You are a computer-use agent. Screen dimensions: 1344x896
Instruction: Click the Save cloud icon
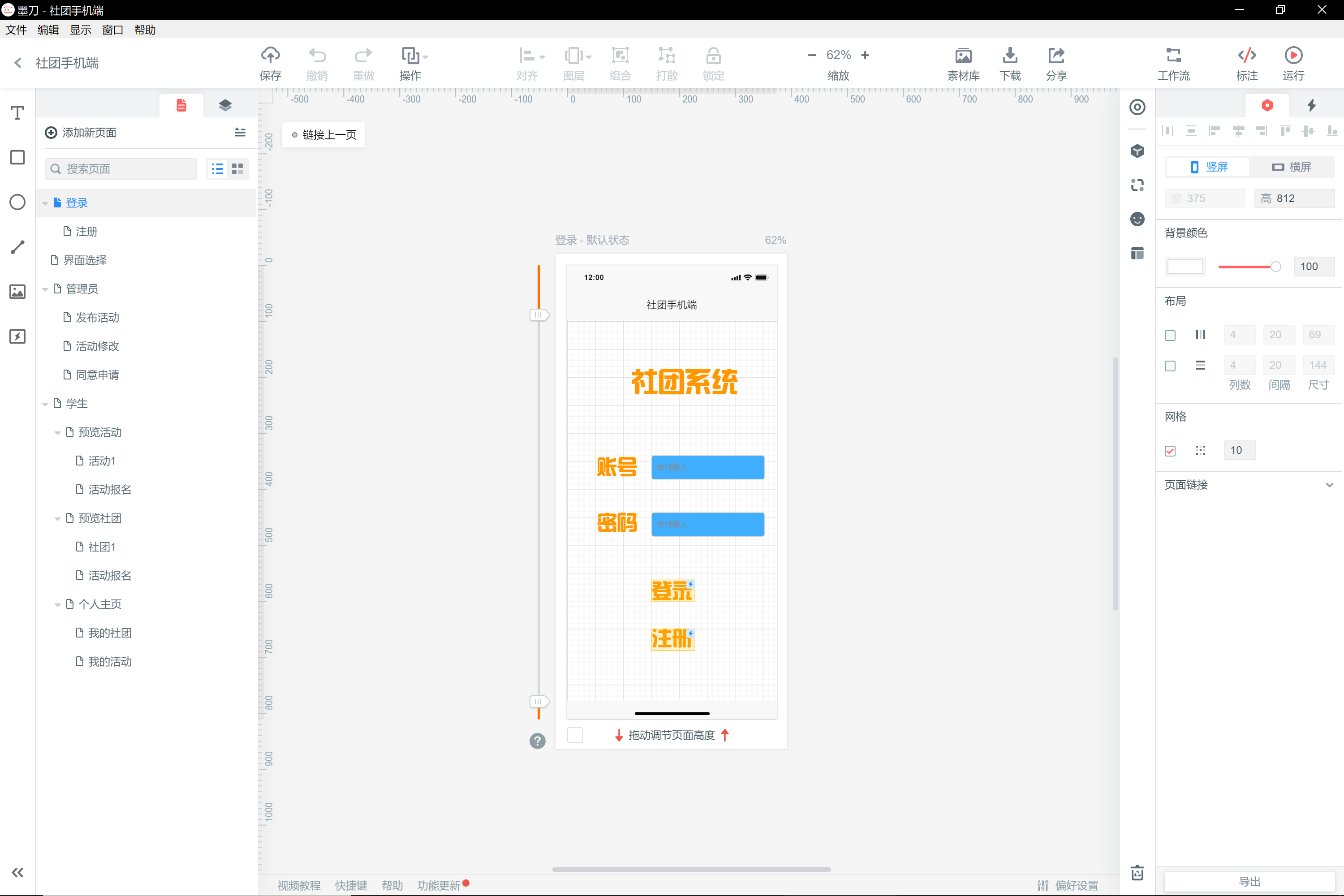270,56
